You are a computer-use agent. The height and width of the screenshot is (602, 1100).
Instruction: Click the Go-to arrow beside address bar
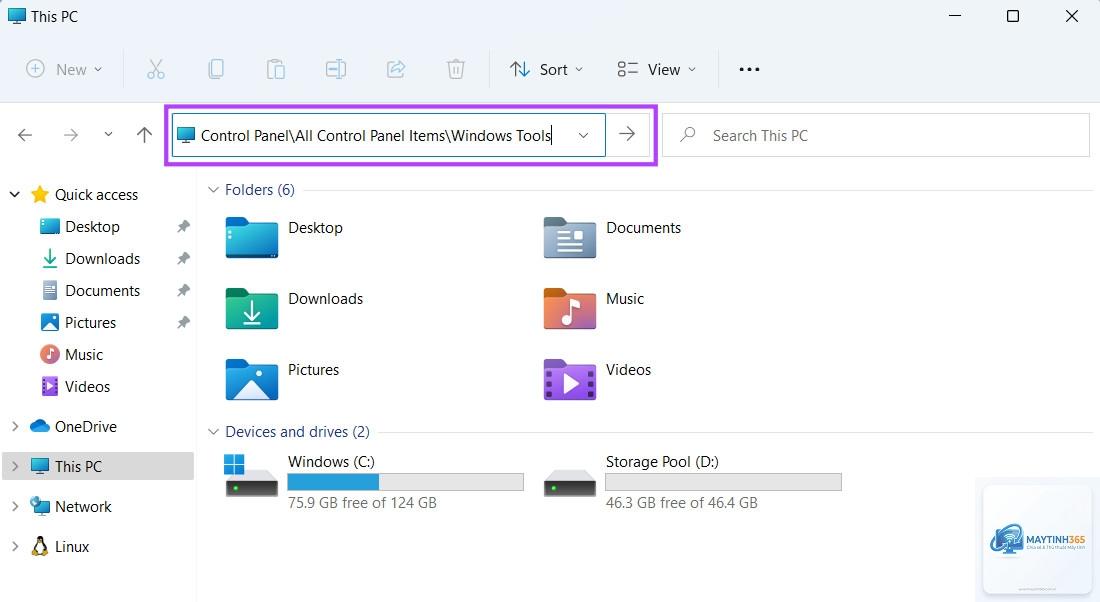point(627,134)
